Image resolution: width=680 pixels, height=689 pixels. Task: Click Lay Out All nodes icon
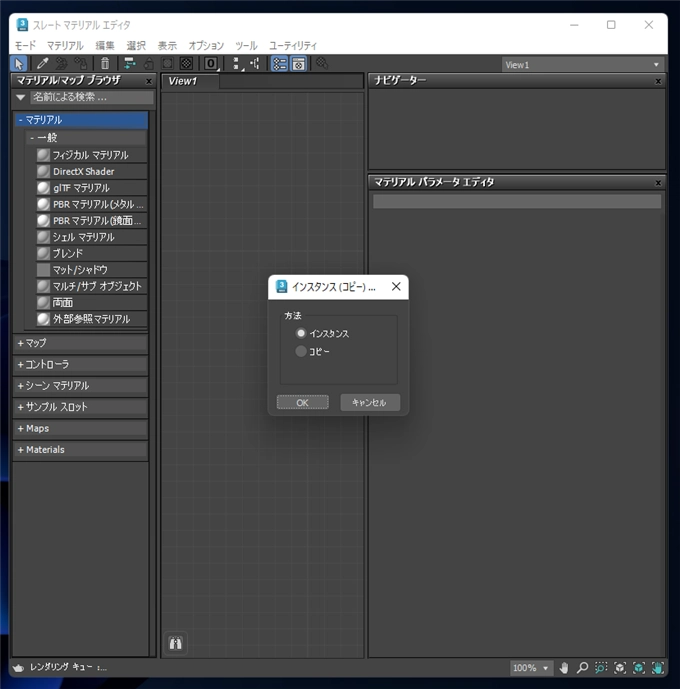(x=237, y=64)
